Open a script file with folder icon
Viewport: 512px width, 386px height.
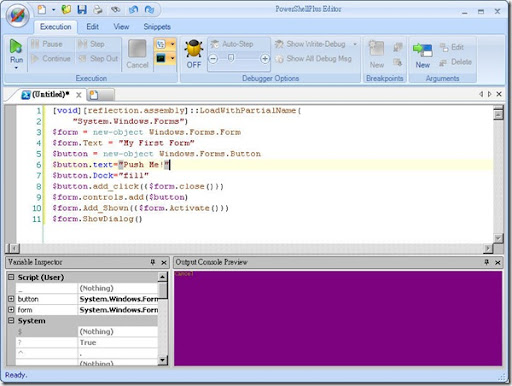point(66,10)
